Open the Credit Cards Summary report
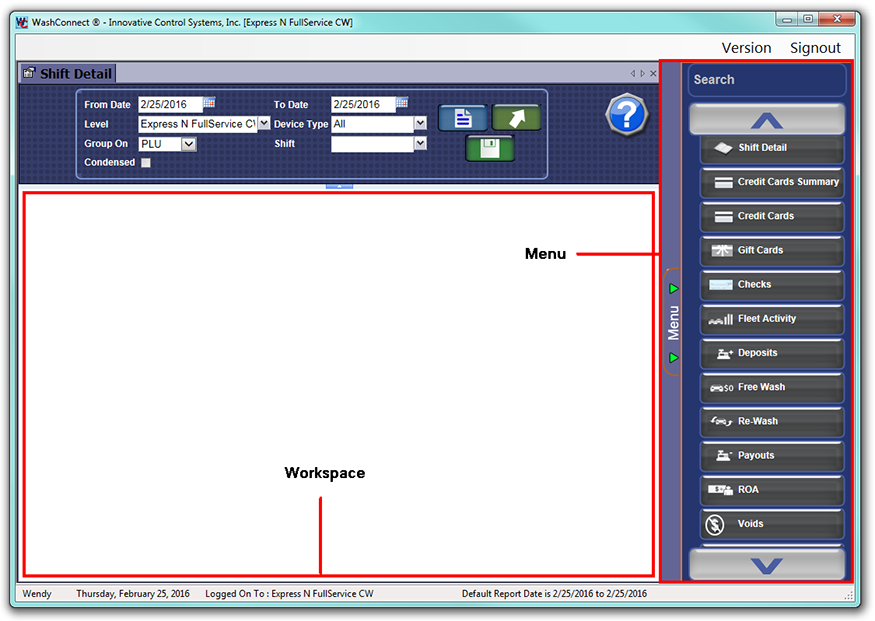Viewport: 875px width, 621px height. click(772, 182)
